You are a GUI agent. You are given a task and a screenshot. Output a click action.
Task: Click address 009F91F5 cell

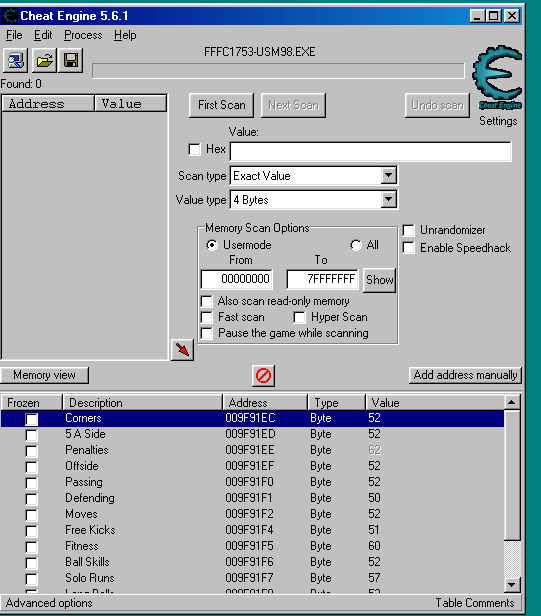coord(249,546)
